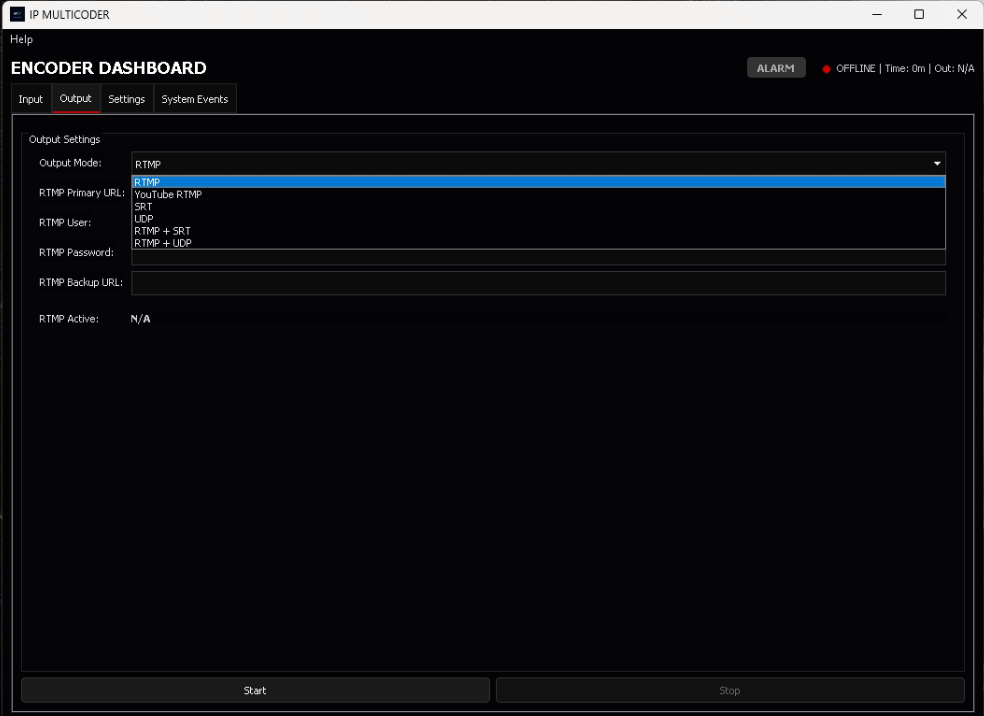Click the Output Mode dropdown arrow
The width and height of the screenshot is (984, 716).
pyautogui.click(x=936, y=163)
